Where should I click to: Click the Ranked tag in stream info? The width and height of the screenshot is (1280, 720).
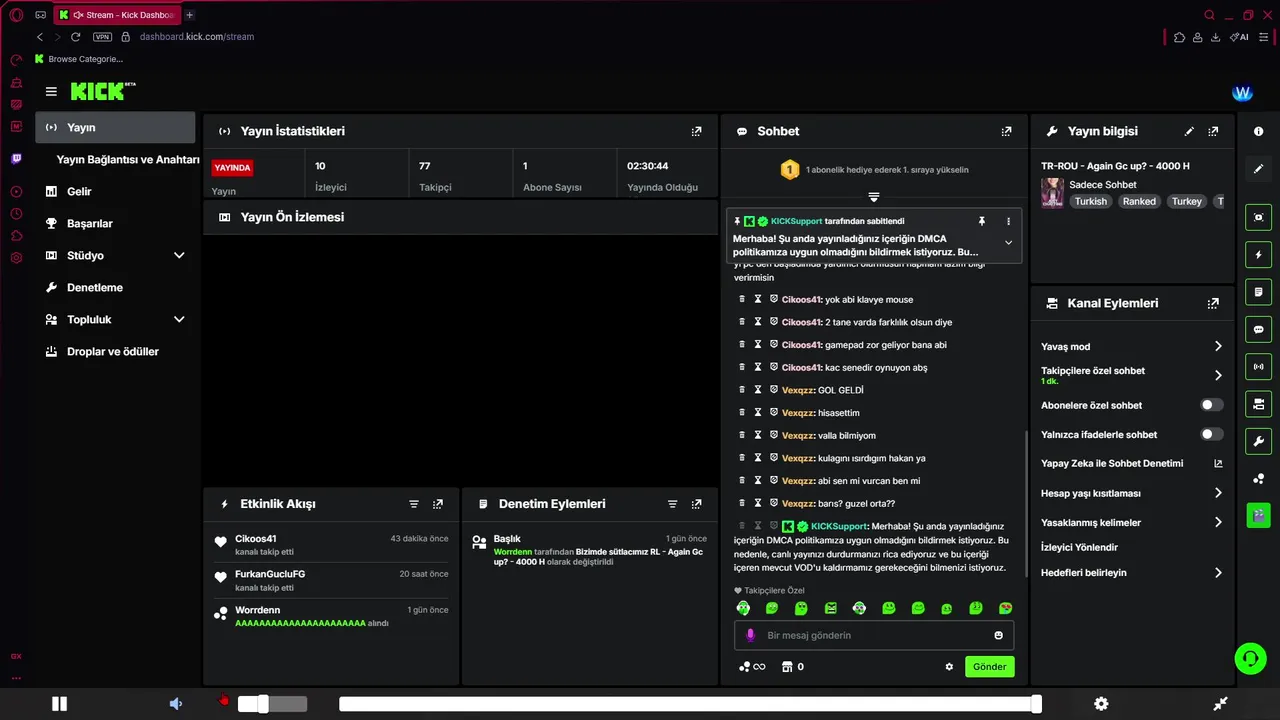pyautogui.click(x=1139, y=201)
